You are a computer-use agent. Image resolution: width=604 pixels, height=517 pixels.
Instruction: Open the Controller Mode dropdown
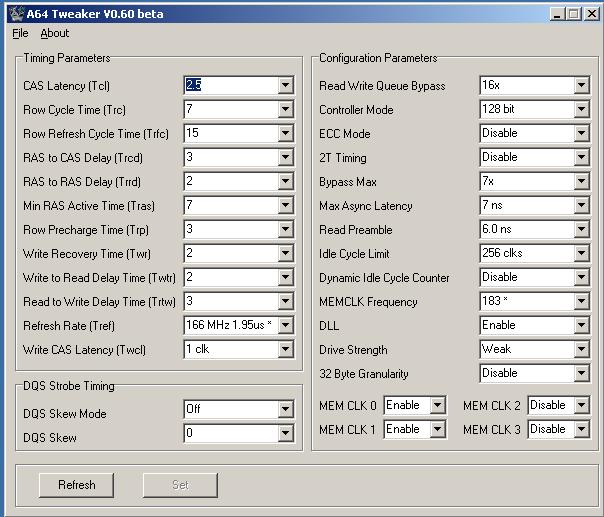tap(581, 109)
